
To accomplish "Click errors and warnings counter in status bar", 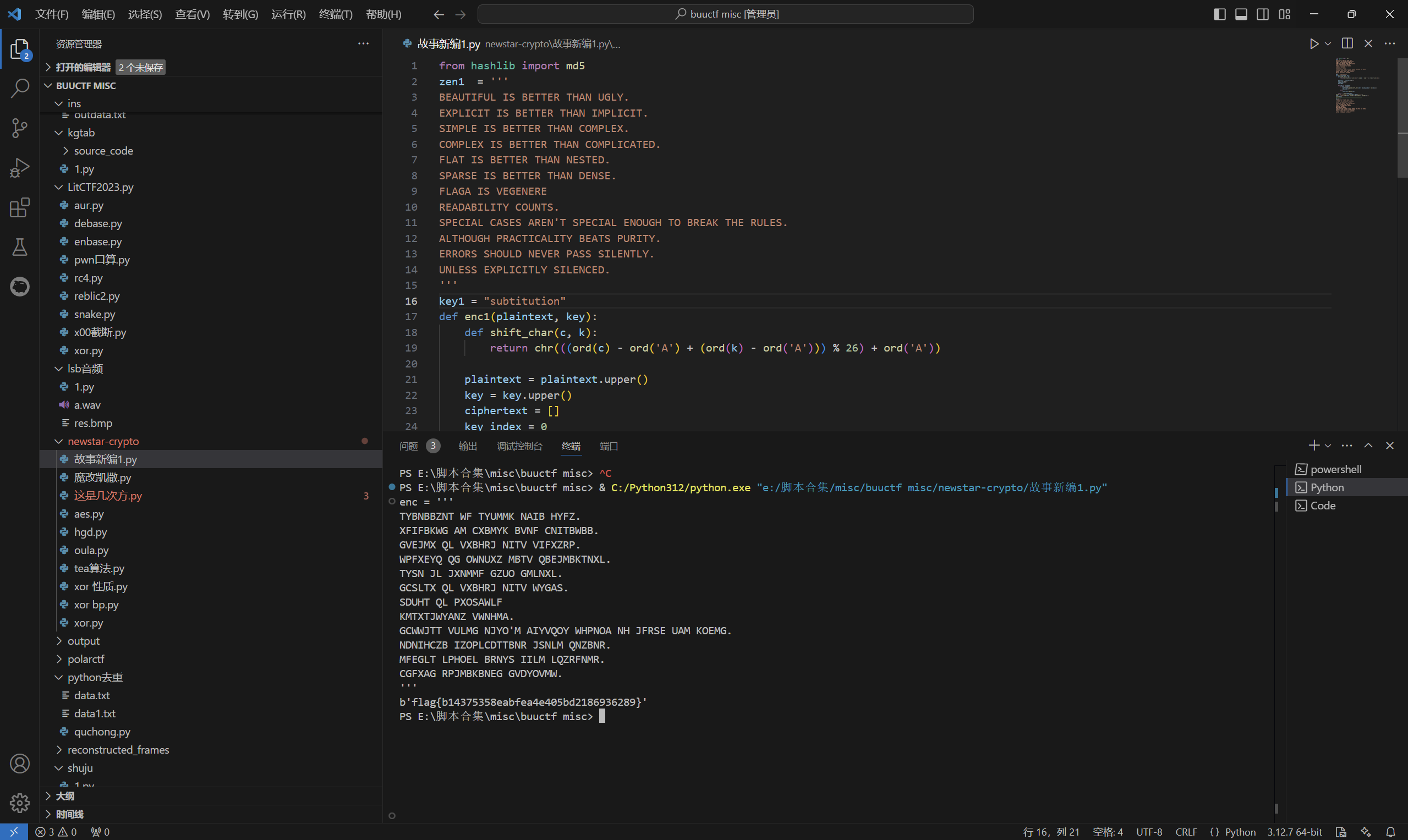I will (x=56, y=832).
